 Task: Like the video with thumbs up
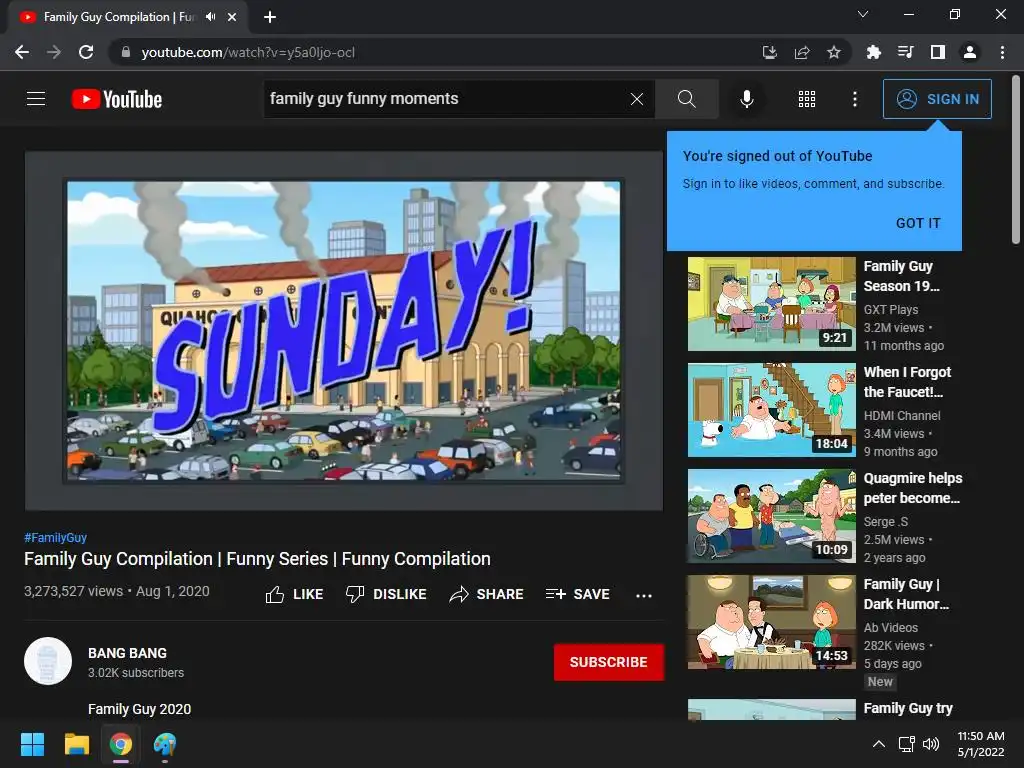pos(295,594)
